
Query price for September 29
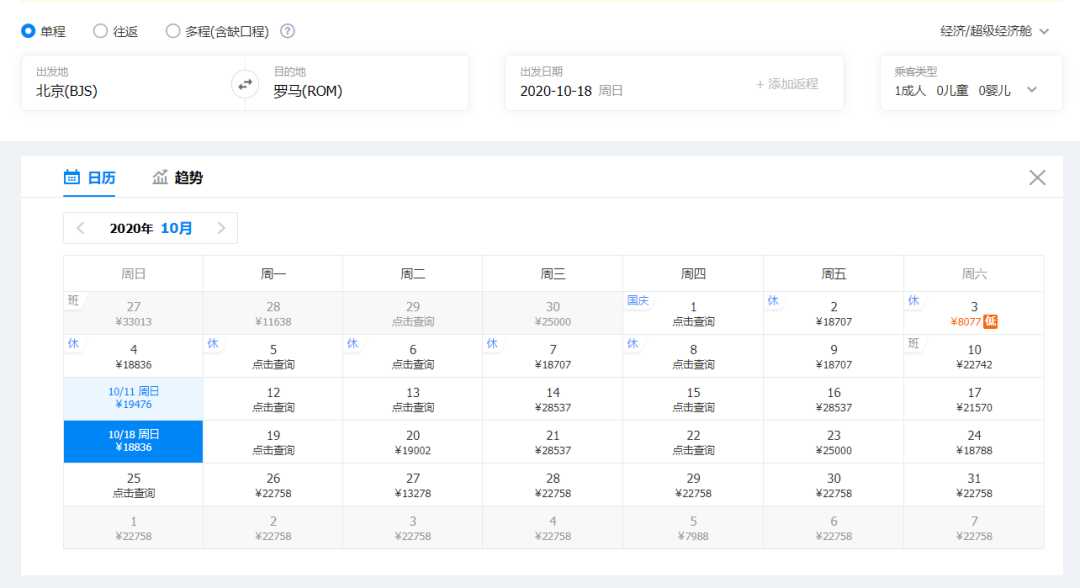[x=413, y=313]
